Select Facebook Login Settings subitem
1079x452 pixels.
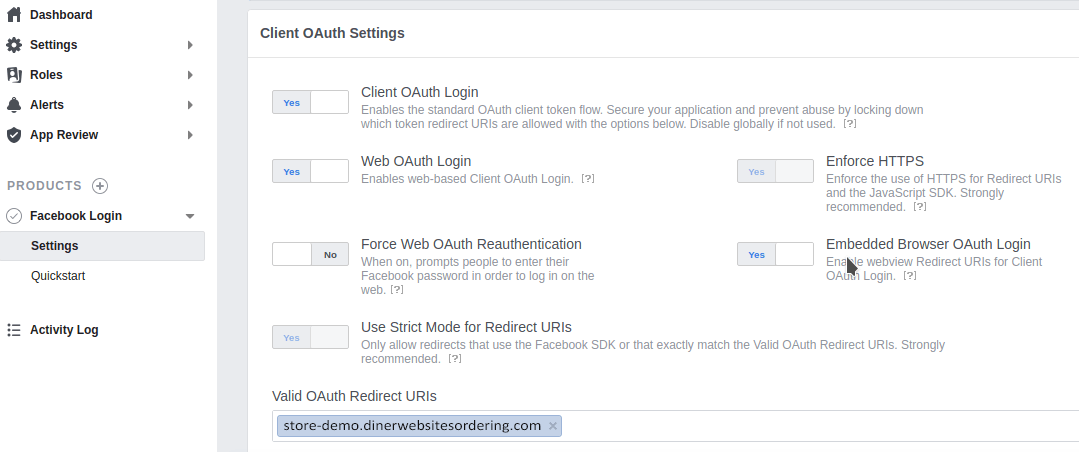pyautogui.click(x=103, y=246)
